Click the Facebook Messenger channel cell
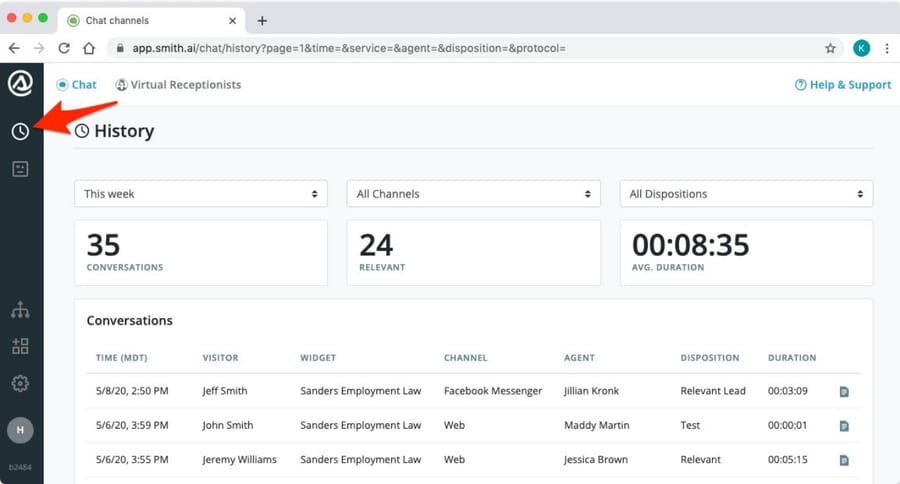 (x=493, y=391)
